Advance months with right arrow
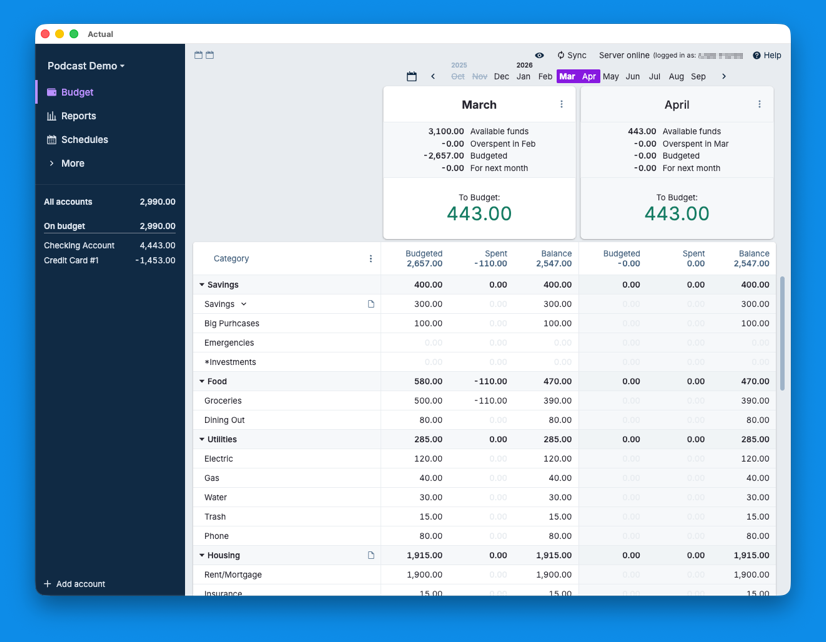The height and width of the screenshot is (642, 826). (724, 77)
